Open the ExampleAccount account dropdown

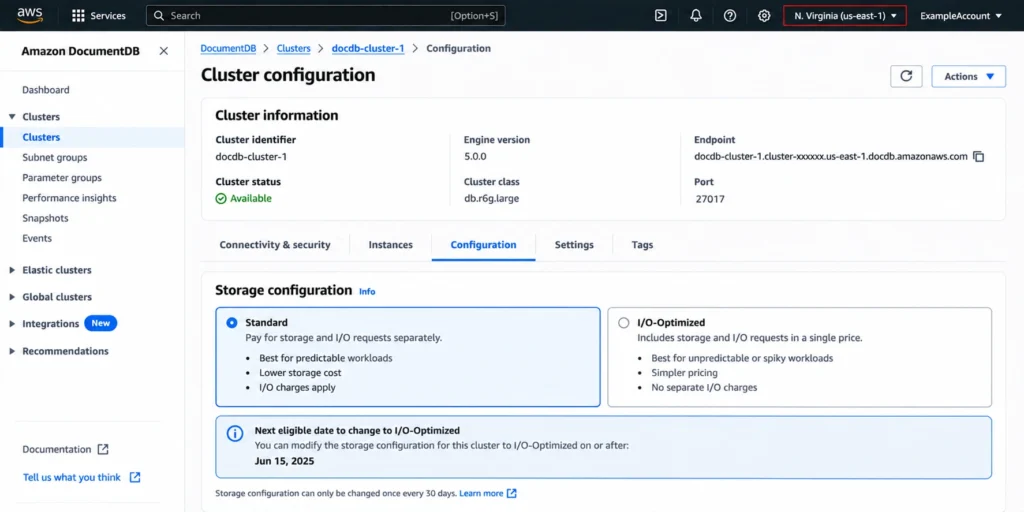coord(961,16)
